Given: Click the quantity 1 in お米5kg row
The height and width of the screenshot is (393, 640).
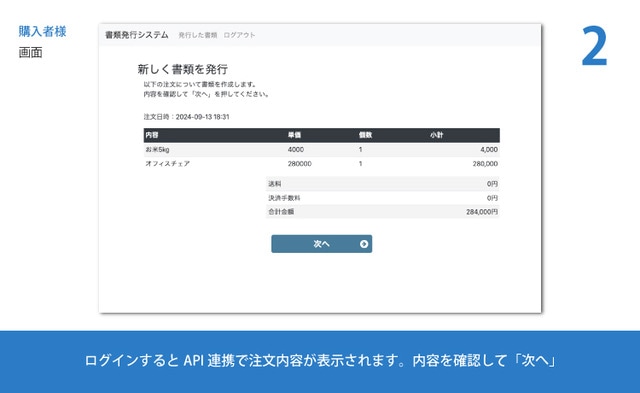Looking at the screenshot, I should [x=360, y=149].
